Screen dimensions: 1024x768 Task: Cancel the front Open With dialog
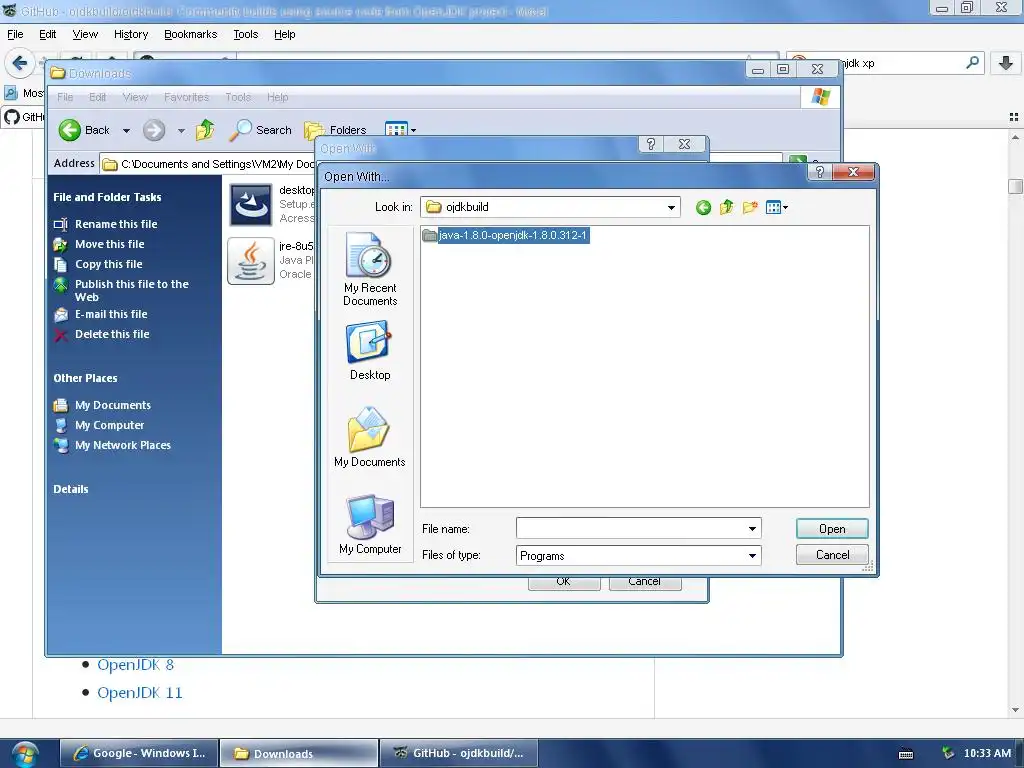(832, 555)
